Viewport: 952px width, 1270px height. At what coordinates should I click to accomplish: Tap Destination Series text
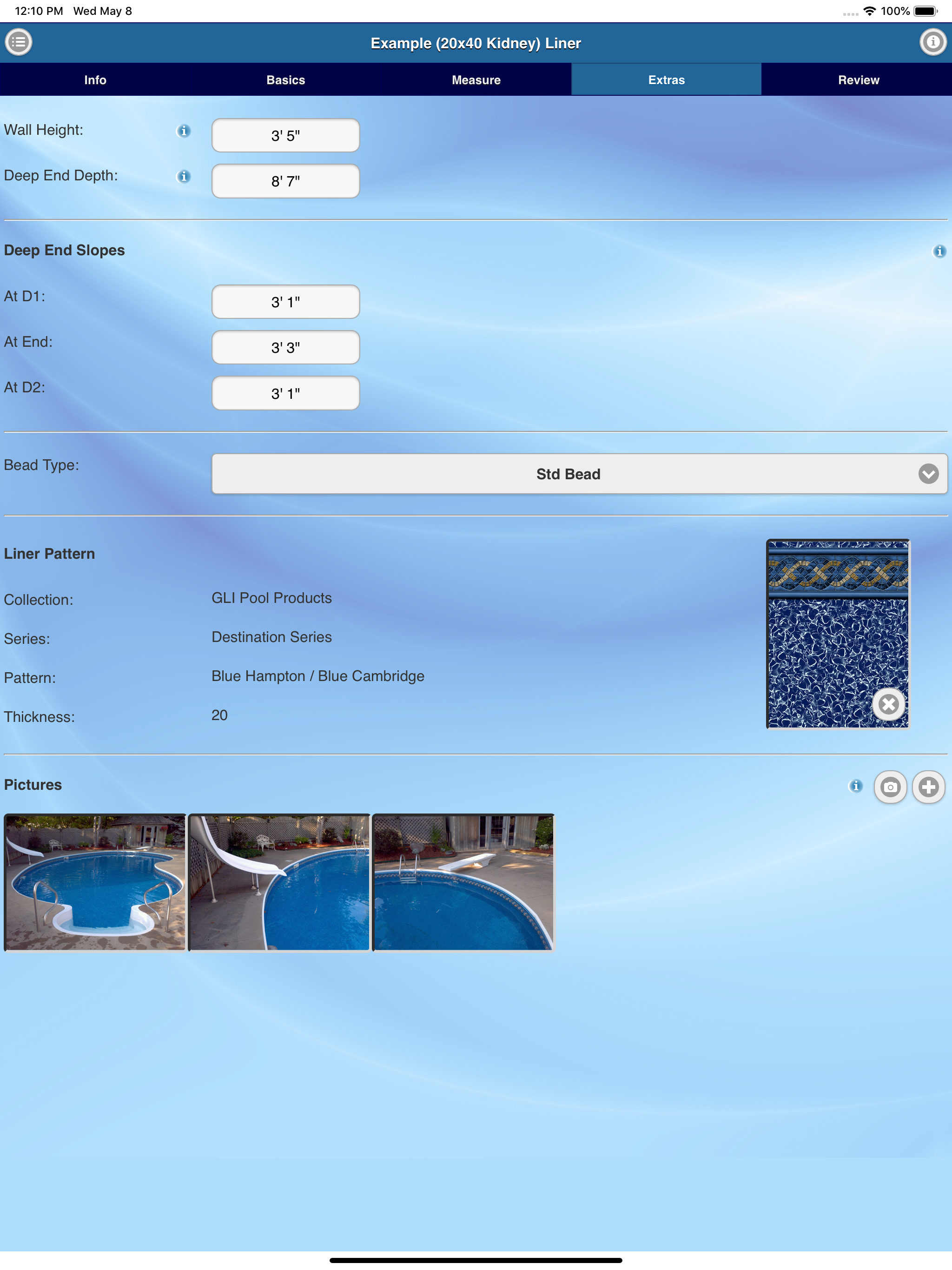[x=271, y=637]
